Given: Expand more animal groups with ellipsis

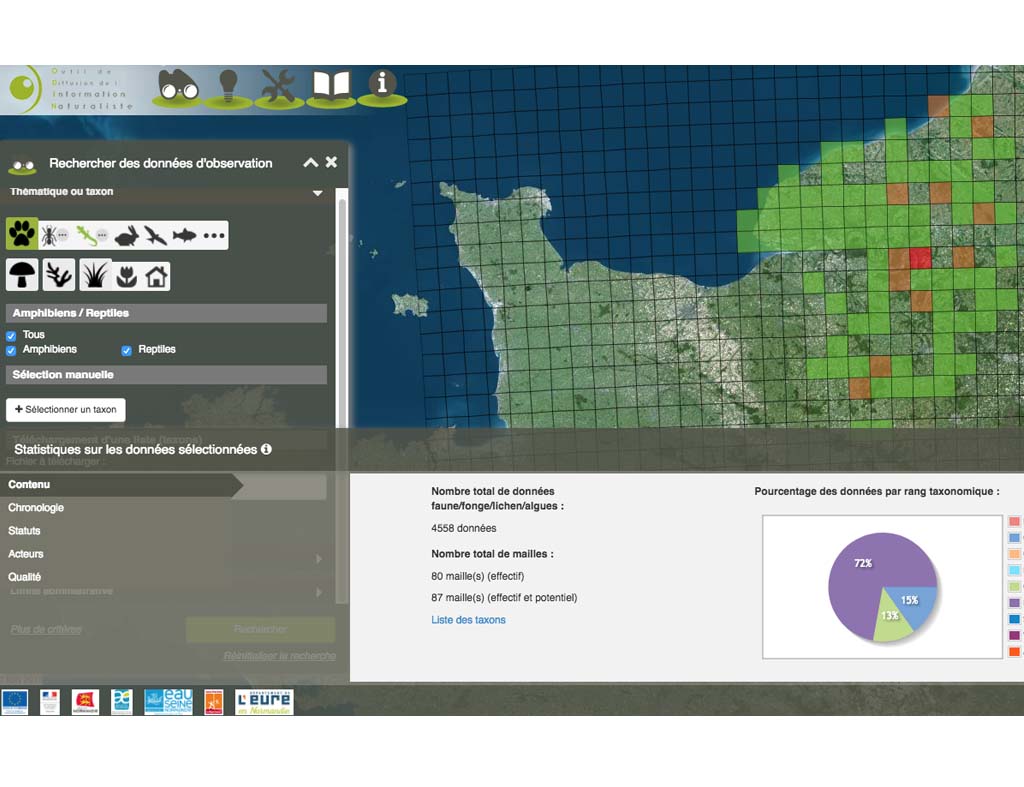Looking at the screenshot, I should pyautogui.click(x=214, y=236).
